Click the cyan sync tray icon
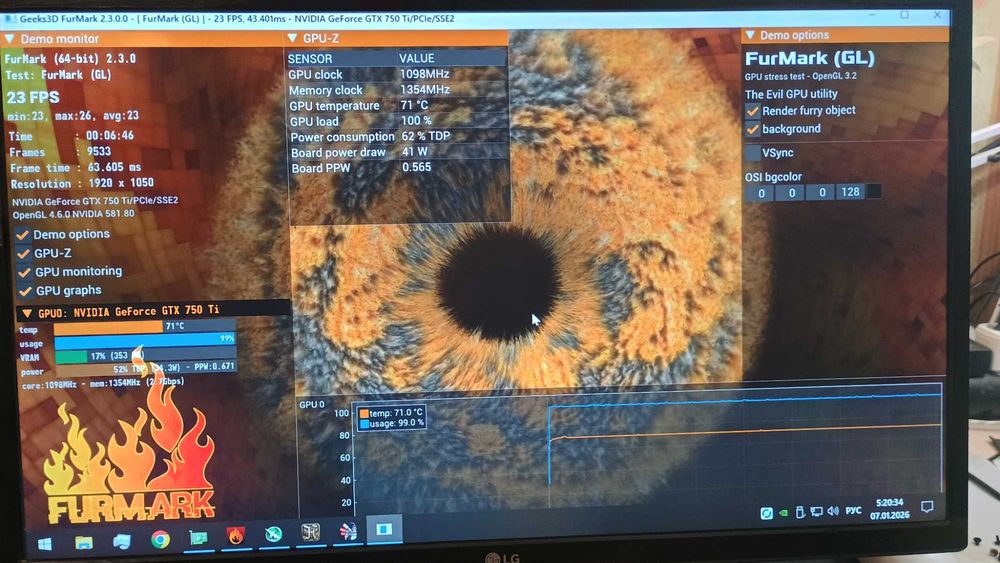1000x563 pixels. coord(767,513)
